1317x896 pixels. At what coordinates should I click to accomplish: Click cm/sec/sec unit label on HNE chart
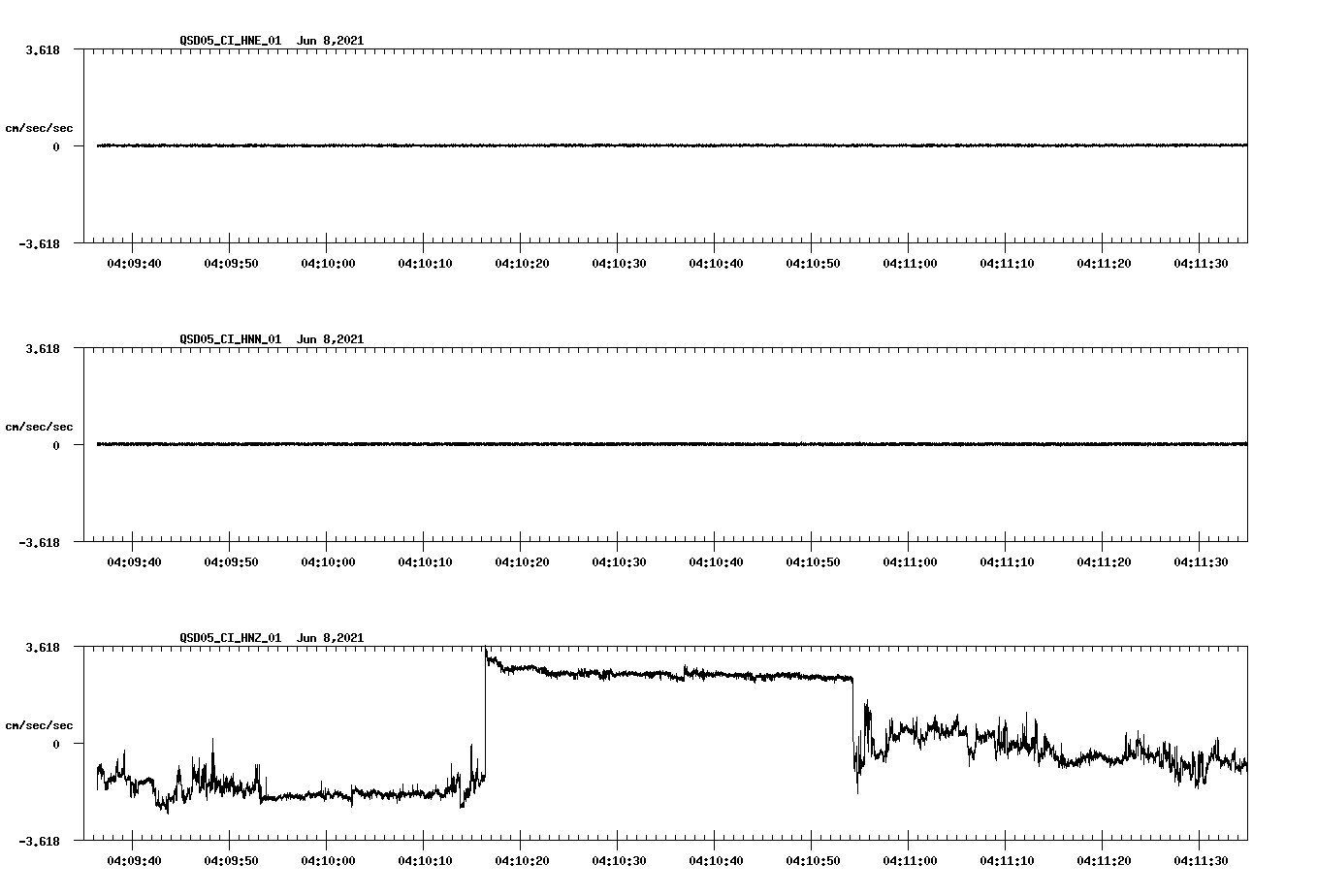tap(40, 128)
